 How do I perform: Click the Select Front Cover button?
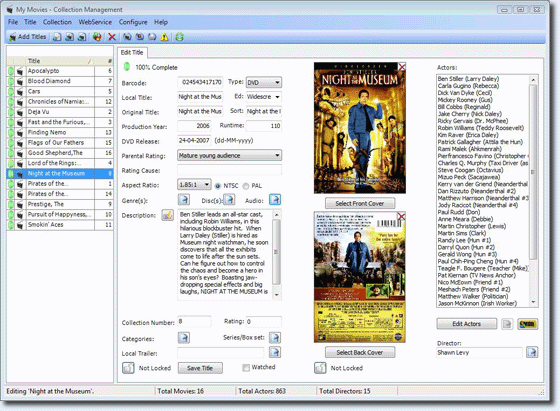(360, 203)
